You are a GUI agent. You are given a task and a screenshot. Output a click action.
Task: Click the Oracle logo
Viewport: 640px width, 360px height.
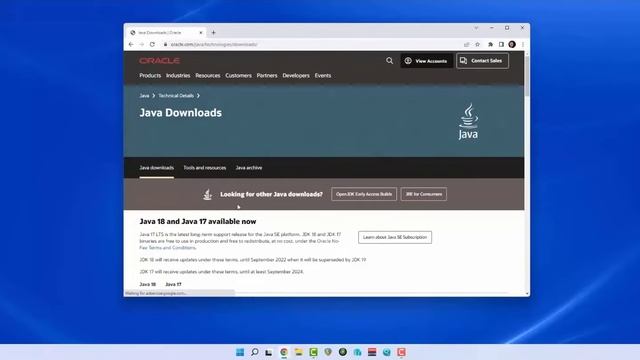[159, 61]
